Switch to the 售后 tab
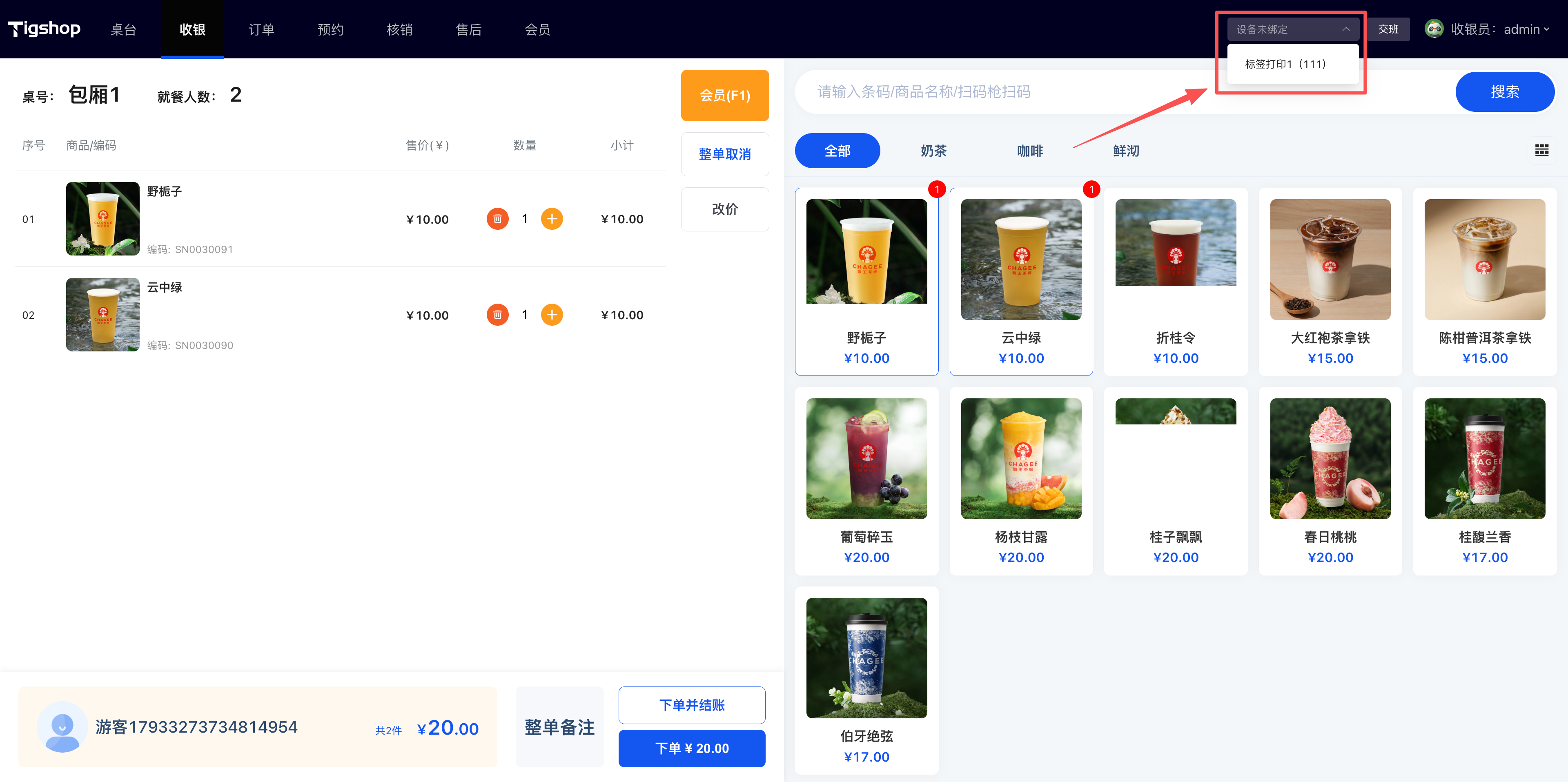Viewport: 1568px width, 782px height. tap(469, 29)
